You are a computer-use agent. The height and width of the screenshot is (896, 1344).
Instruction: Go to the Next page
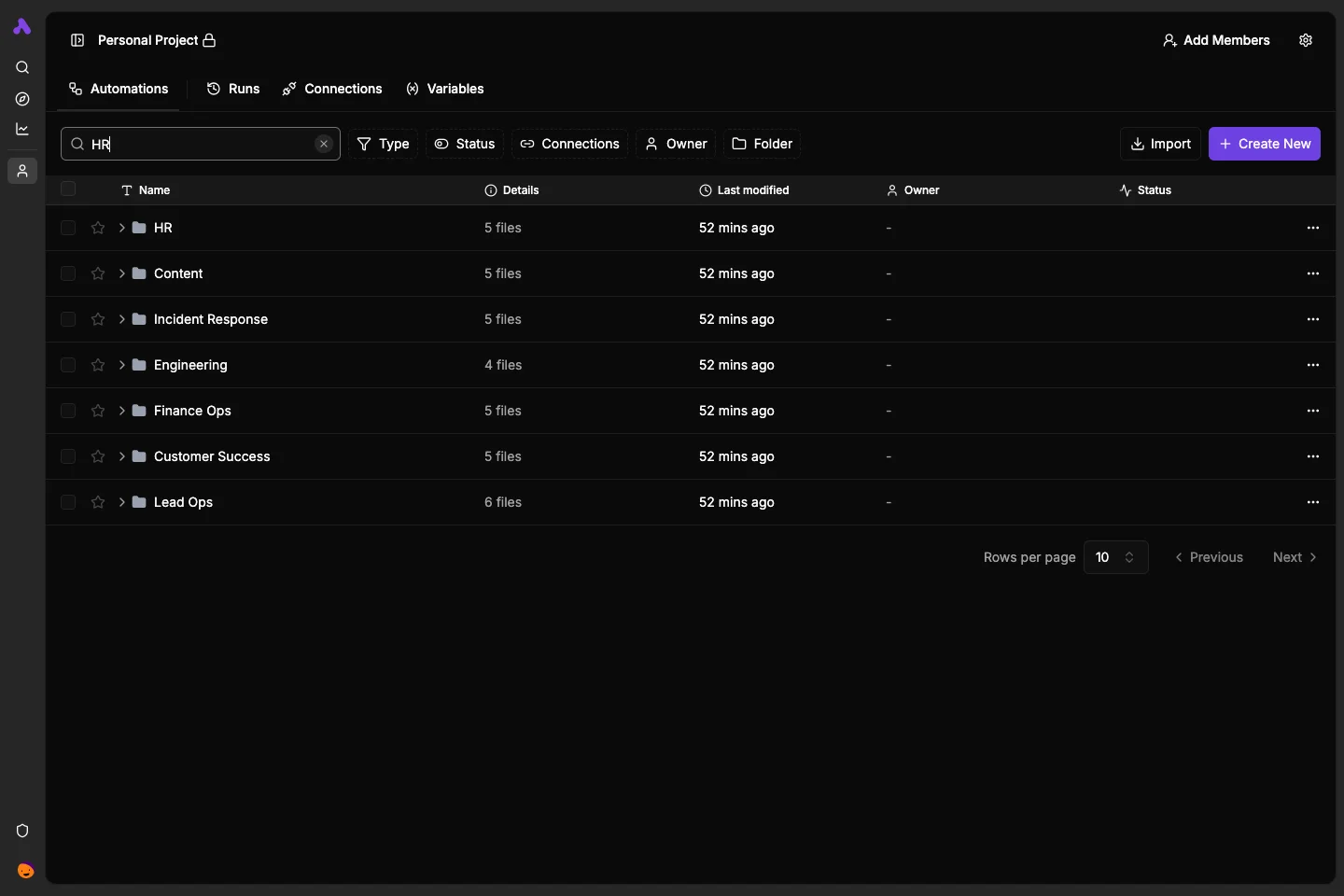1295,557
